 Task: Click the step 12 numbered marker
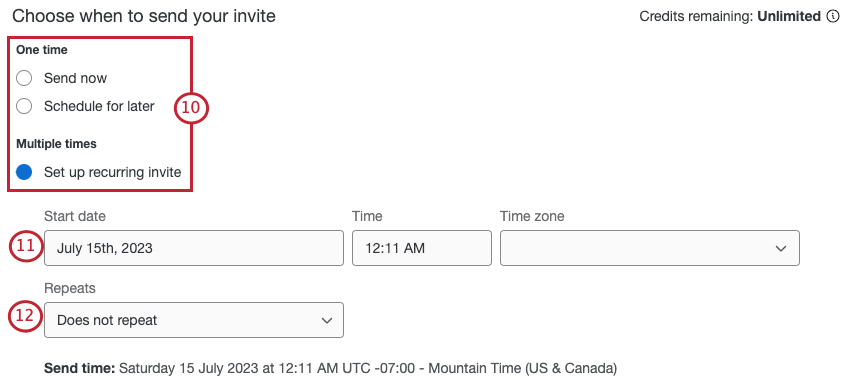[25, 316]
